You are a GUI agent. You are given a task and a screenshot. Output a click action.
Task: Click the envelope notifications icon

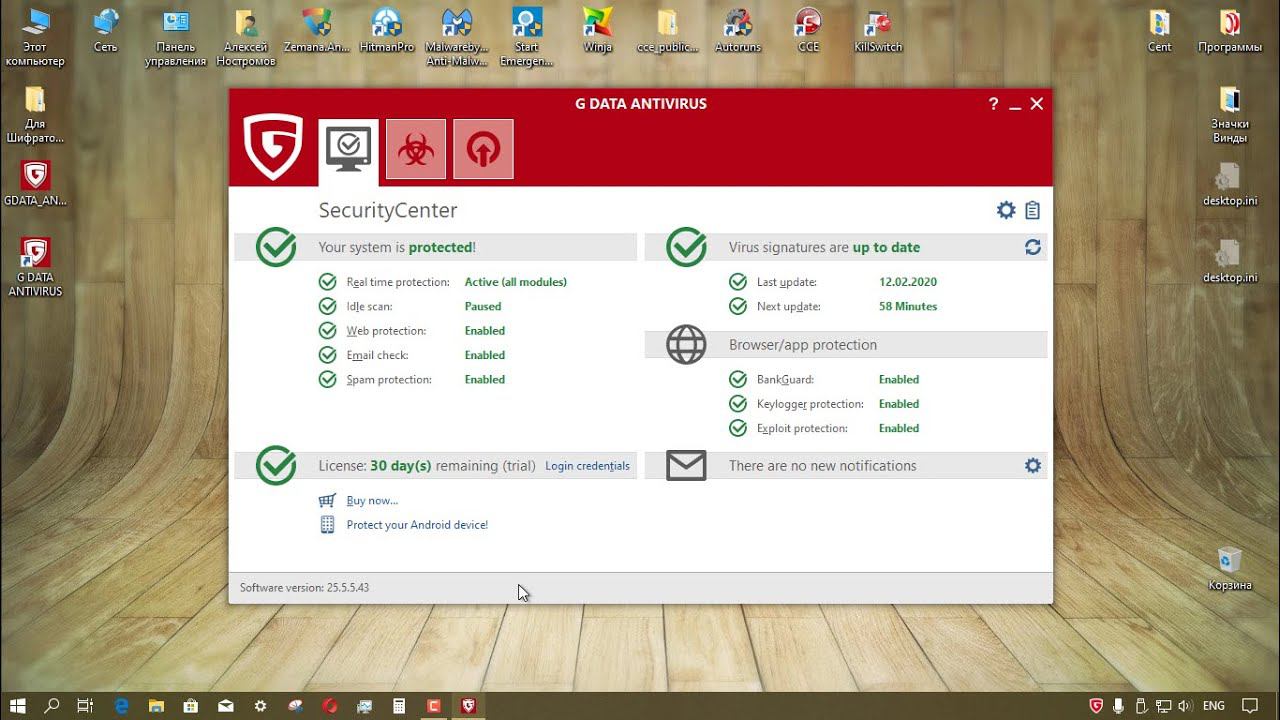[686, 465]
